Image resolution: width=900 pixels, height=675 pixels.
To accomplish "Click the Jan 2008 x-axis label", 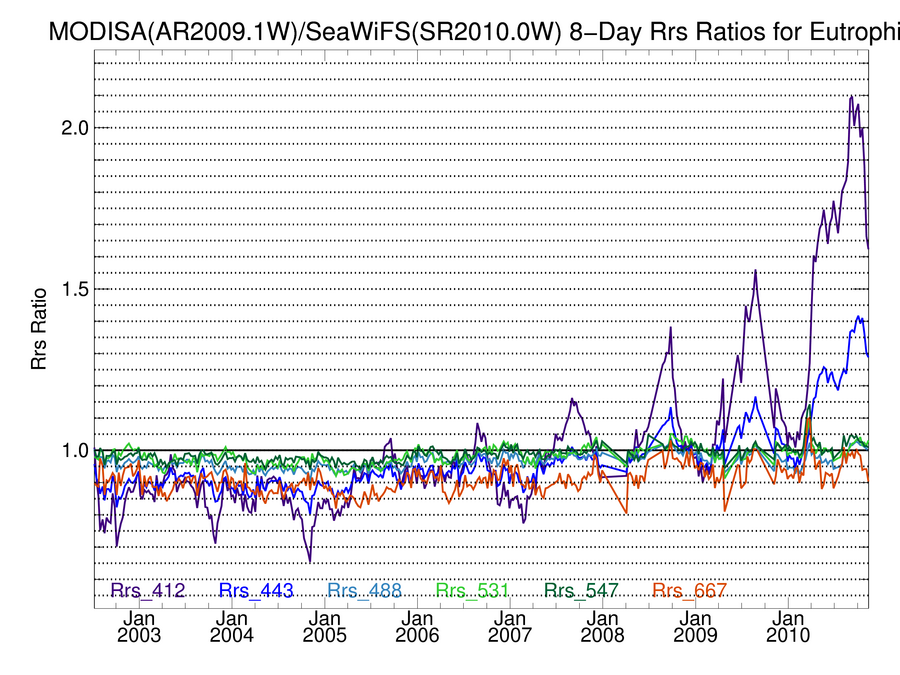I will [x=603, y=627].
